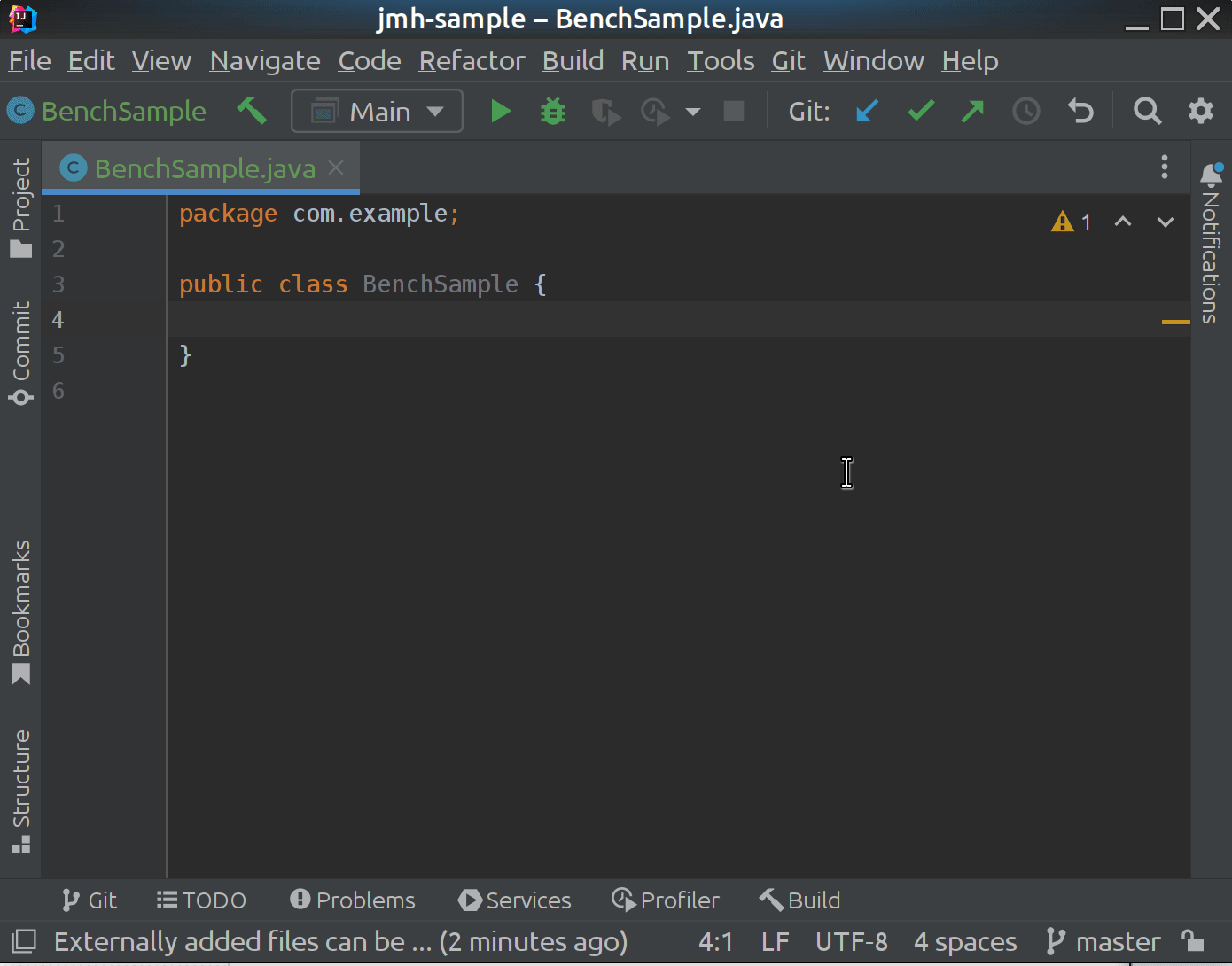The image size is (1232, 966).
Task: Expand the profiler run options arrow
Action: tap(693, 112)
